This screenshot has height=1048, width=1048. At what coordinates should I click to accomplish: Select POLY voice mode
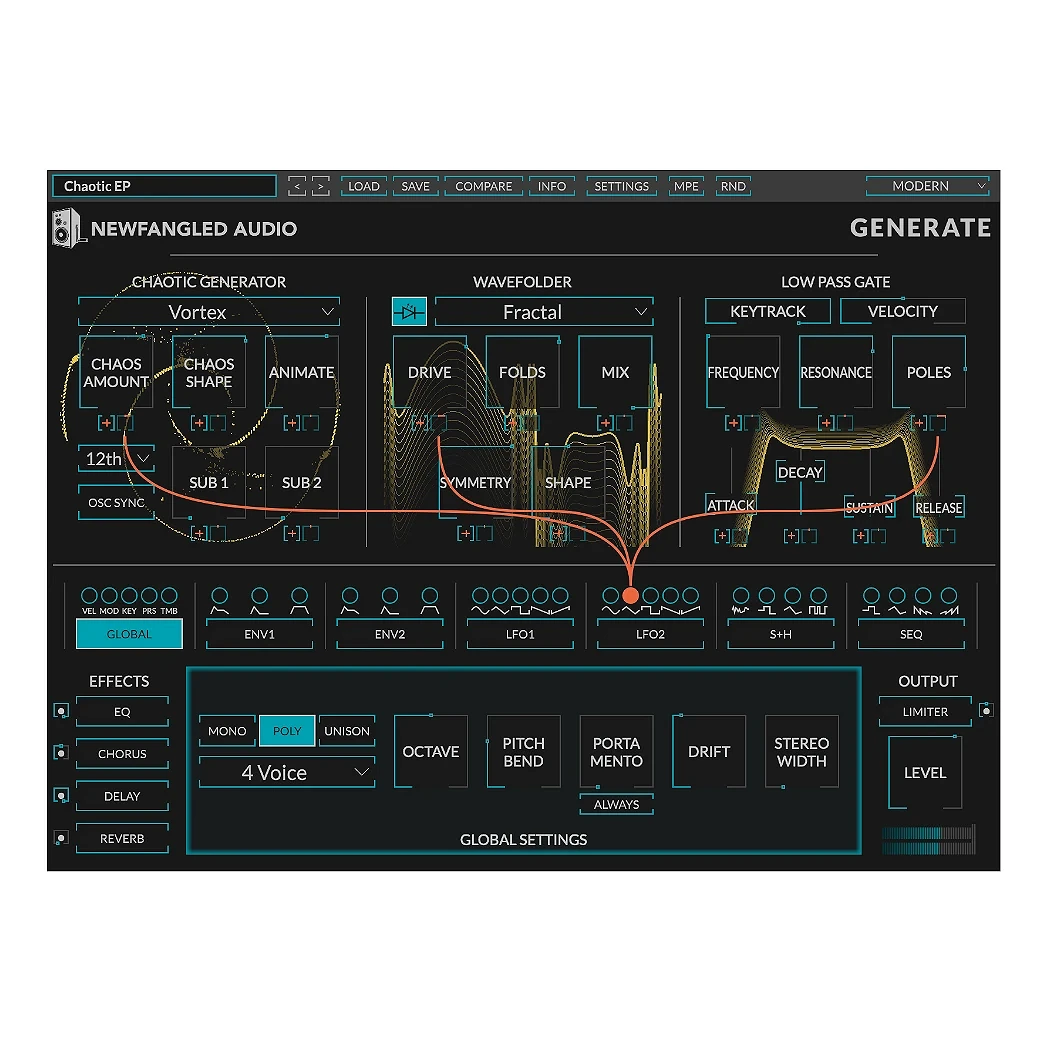pyautogui.click(x=287, y=731)
